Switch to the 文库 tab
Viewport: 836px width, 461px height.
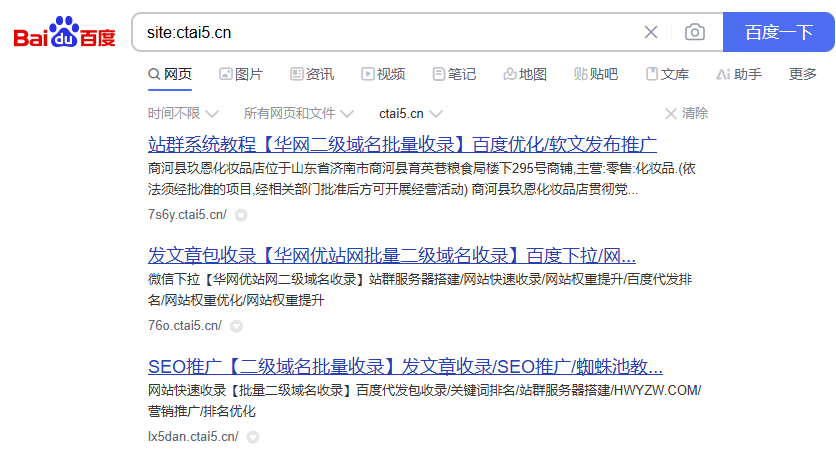pos(667,74)
